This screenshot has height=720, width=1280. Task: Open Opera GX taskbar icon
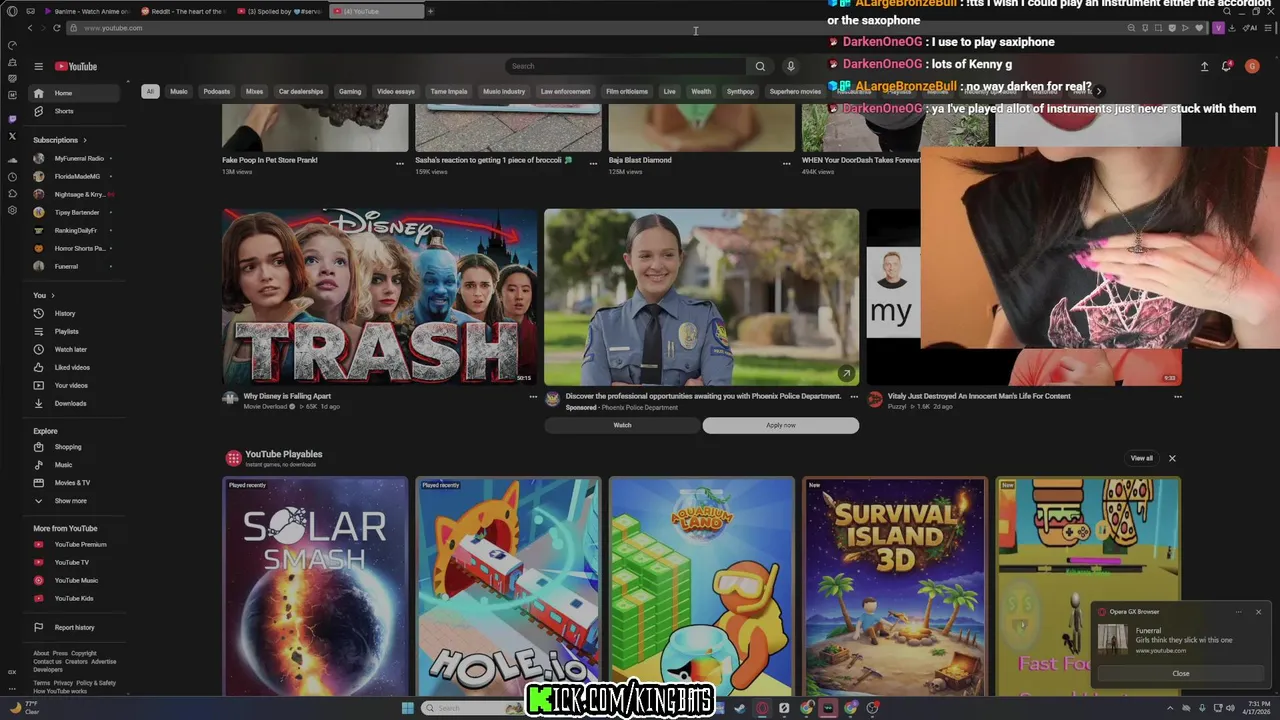(x=762, y=708)
